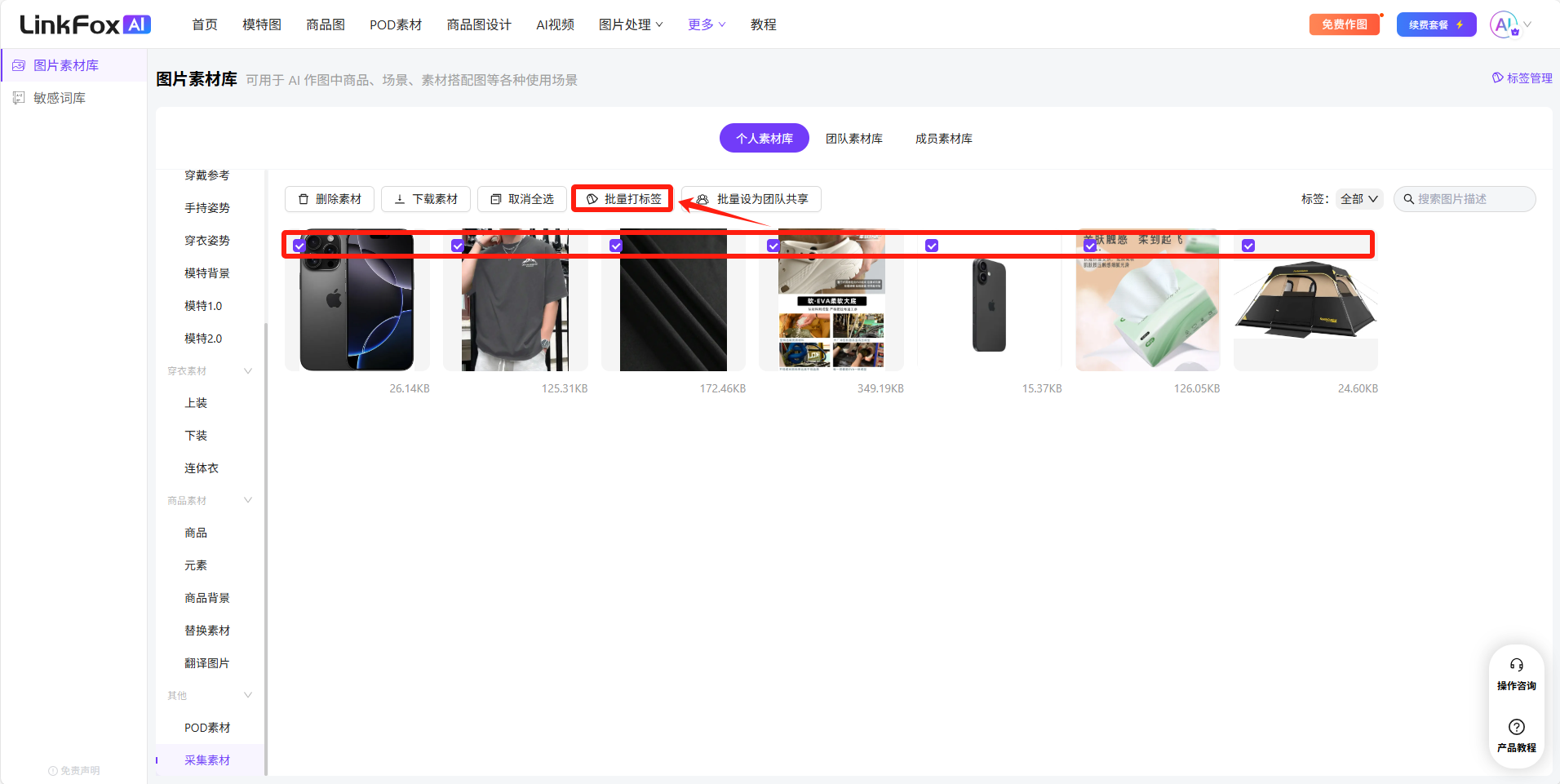This screenshot has height=784, width=1560.
Task: Select 穿戴参考 category
Action: (x=207, y=175)
